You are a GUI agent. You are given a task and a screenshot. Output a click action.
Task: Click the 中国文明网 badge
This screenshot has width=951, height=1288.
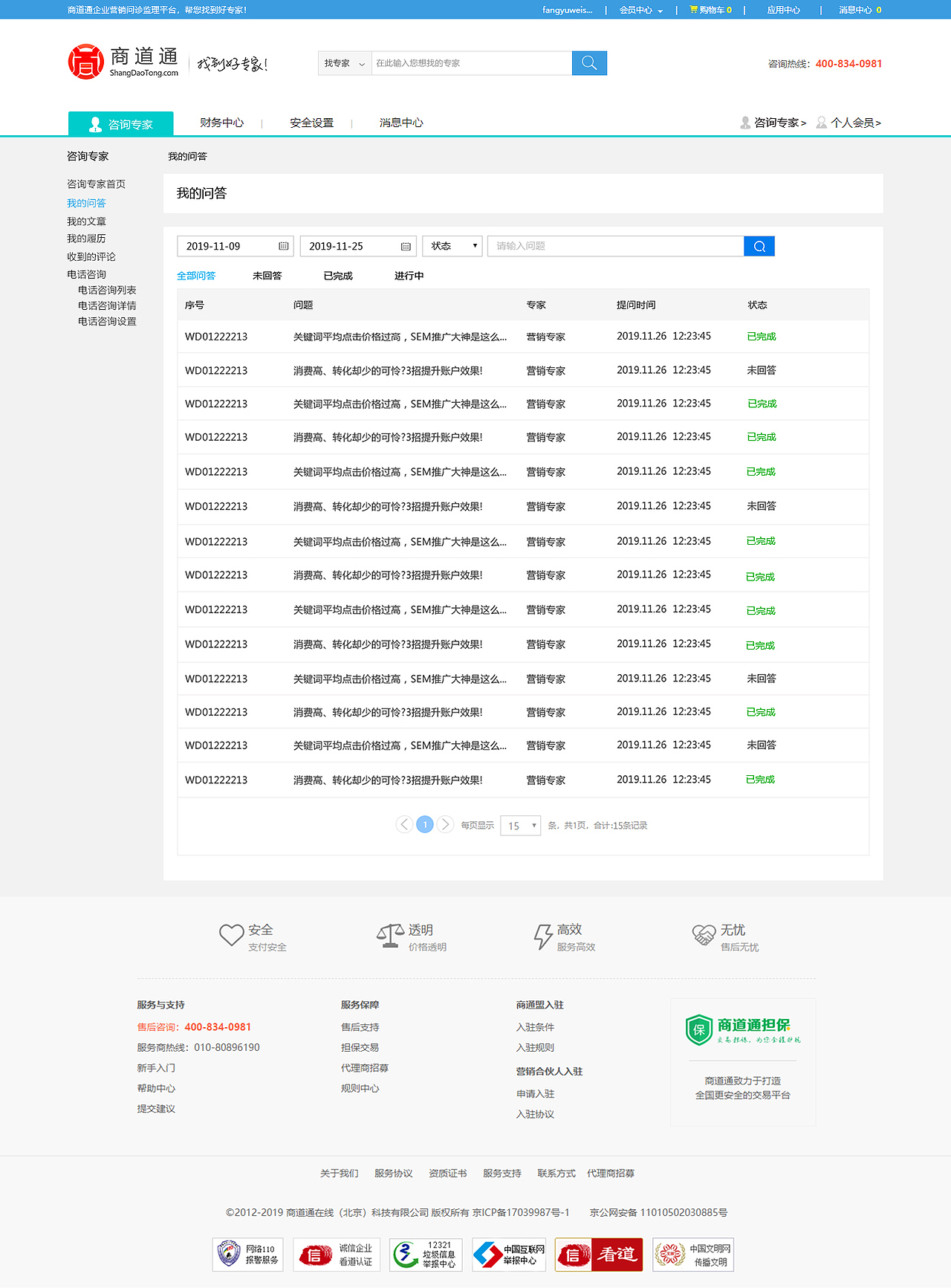(x=693, y=1255)
